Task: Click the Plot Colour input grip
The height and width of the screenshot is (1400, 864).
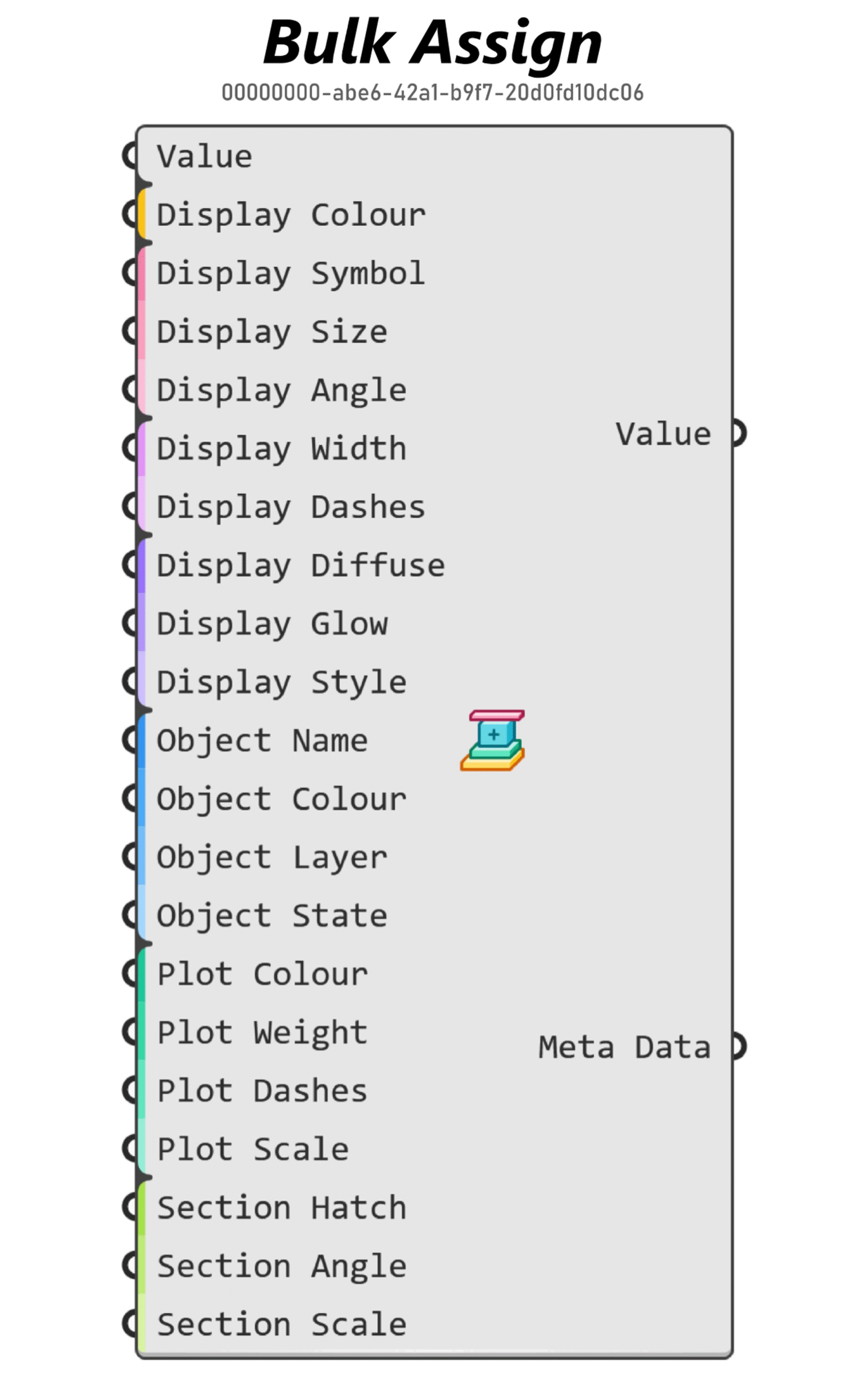Action: click(x=130, y=975)
